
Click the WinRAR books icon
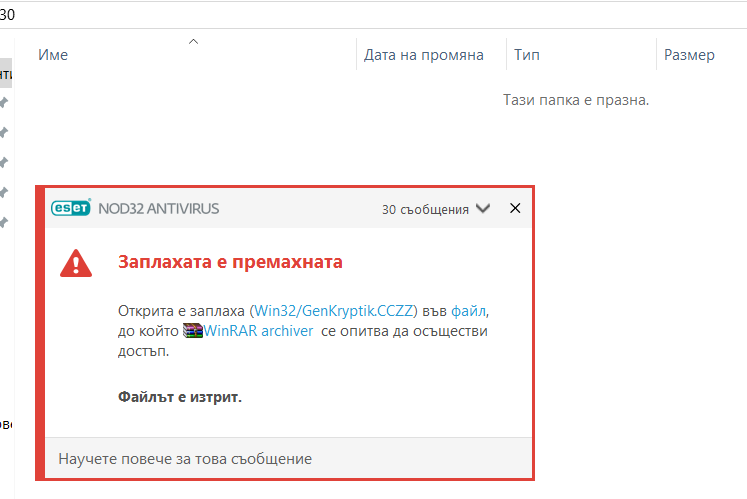pyautogui.click(x=193, y=331)
